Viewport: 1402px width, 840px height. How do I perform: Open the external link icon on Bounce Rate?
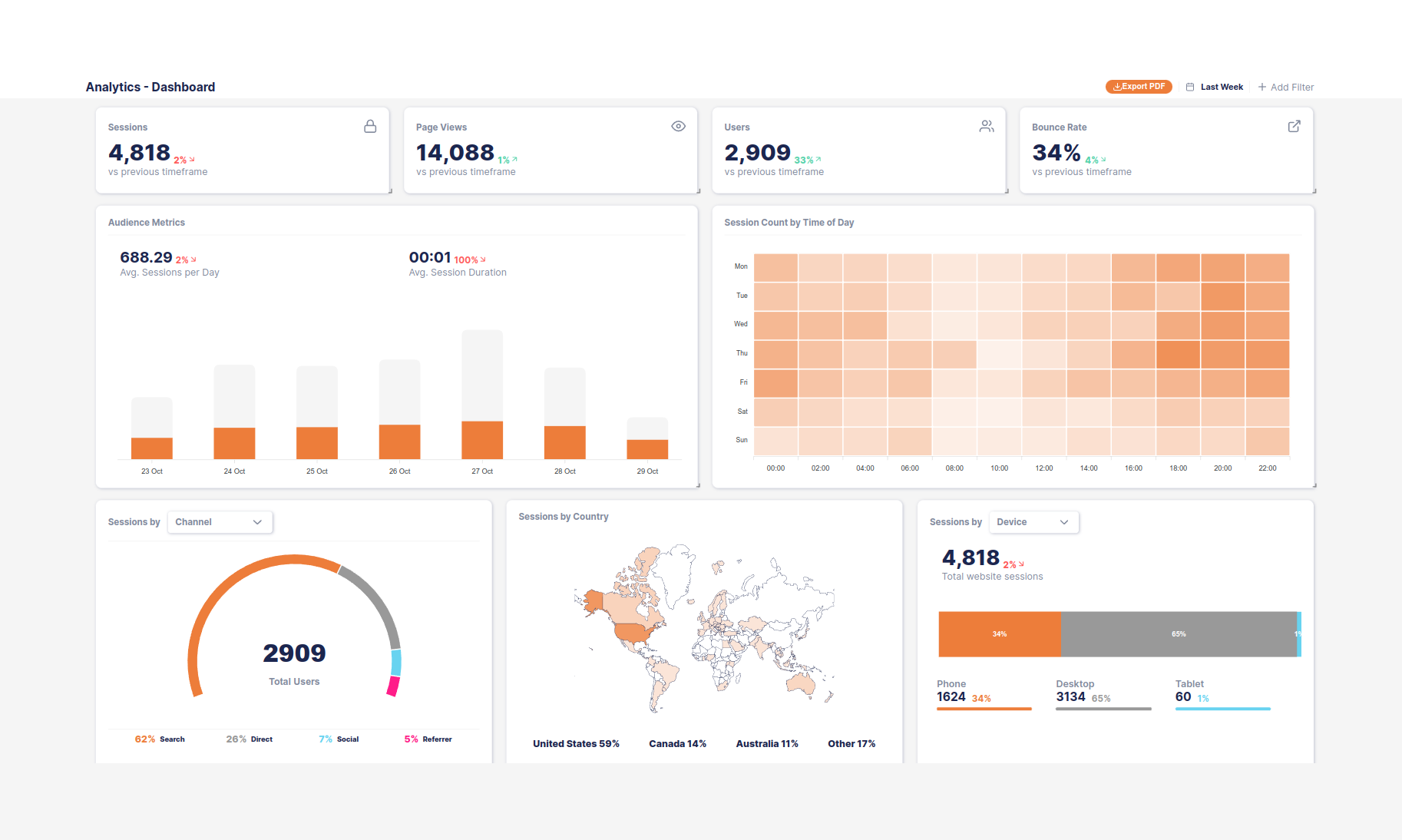[x=1294, y=127]
